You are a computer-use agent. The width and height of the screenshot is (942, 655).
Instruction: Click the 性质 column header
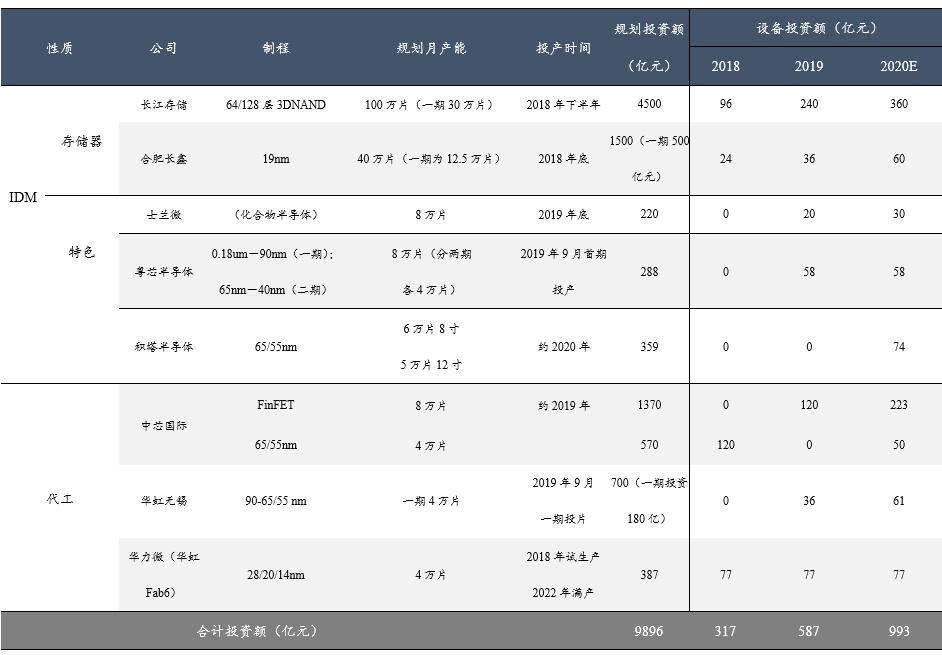pos(60,48)
